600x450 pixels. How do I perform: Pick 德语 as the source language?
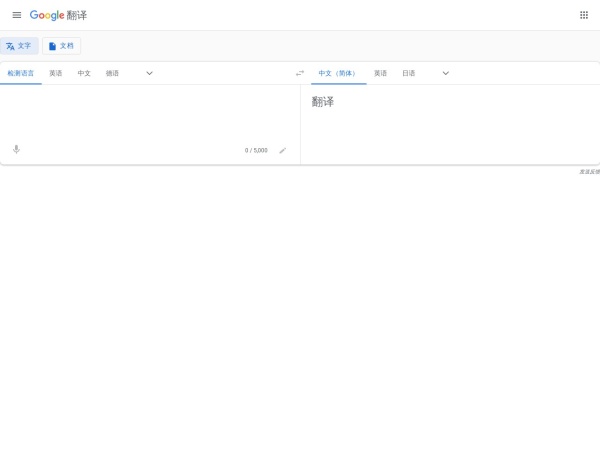pos(113,73)
